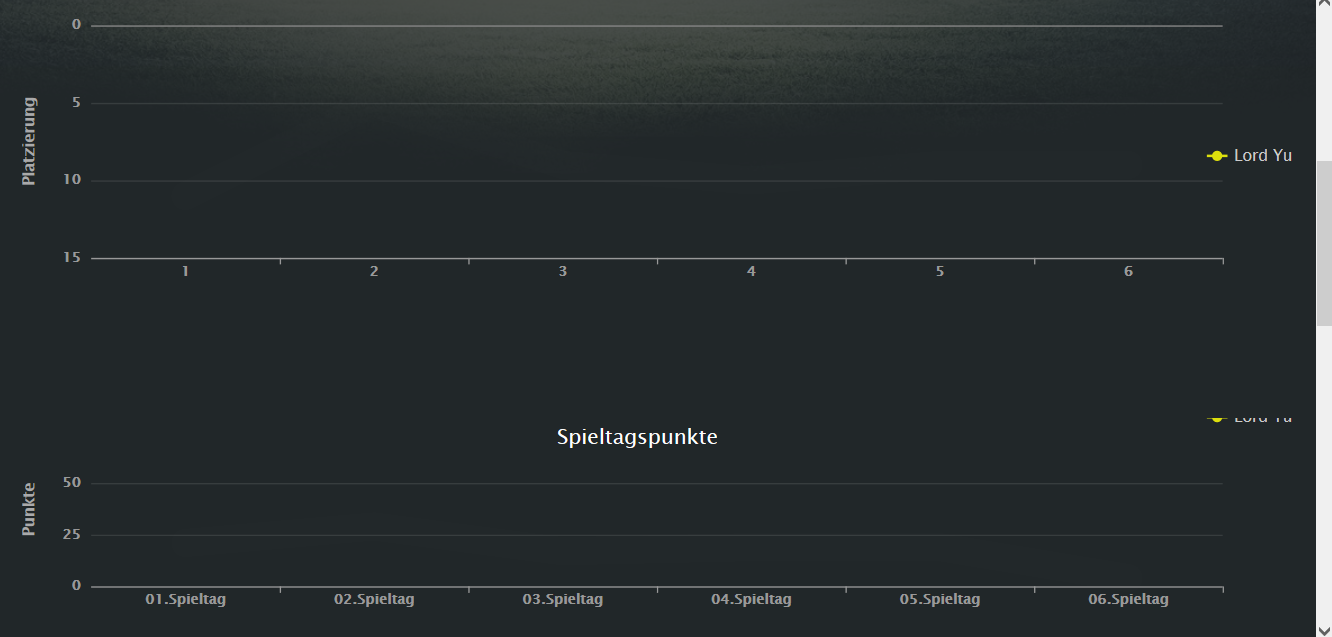Select the 06.Spieltag axis label

point(1128,600)
